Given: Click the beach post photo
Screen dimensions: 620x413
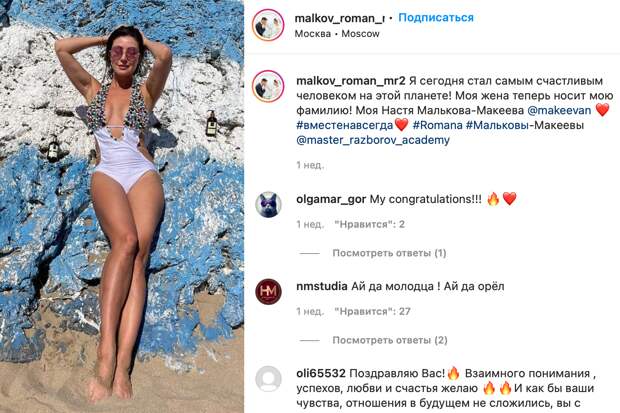Looking at the screenshot, I should [x=122, y=206].
